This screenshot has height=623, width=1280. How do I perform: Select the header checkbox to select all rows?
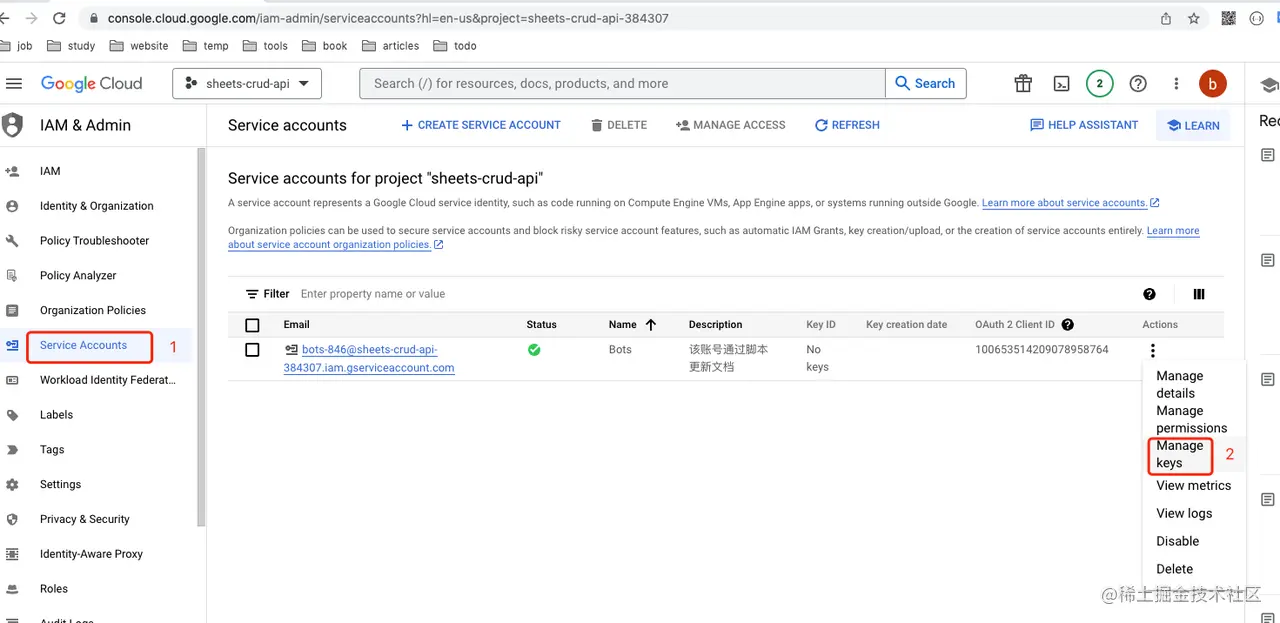coord(252,324)
